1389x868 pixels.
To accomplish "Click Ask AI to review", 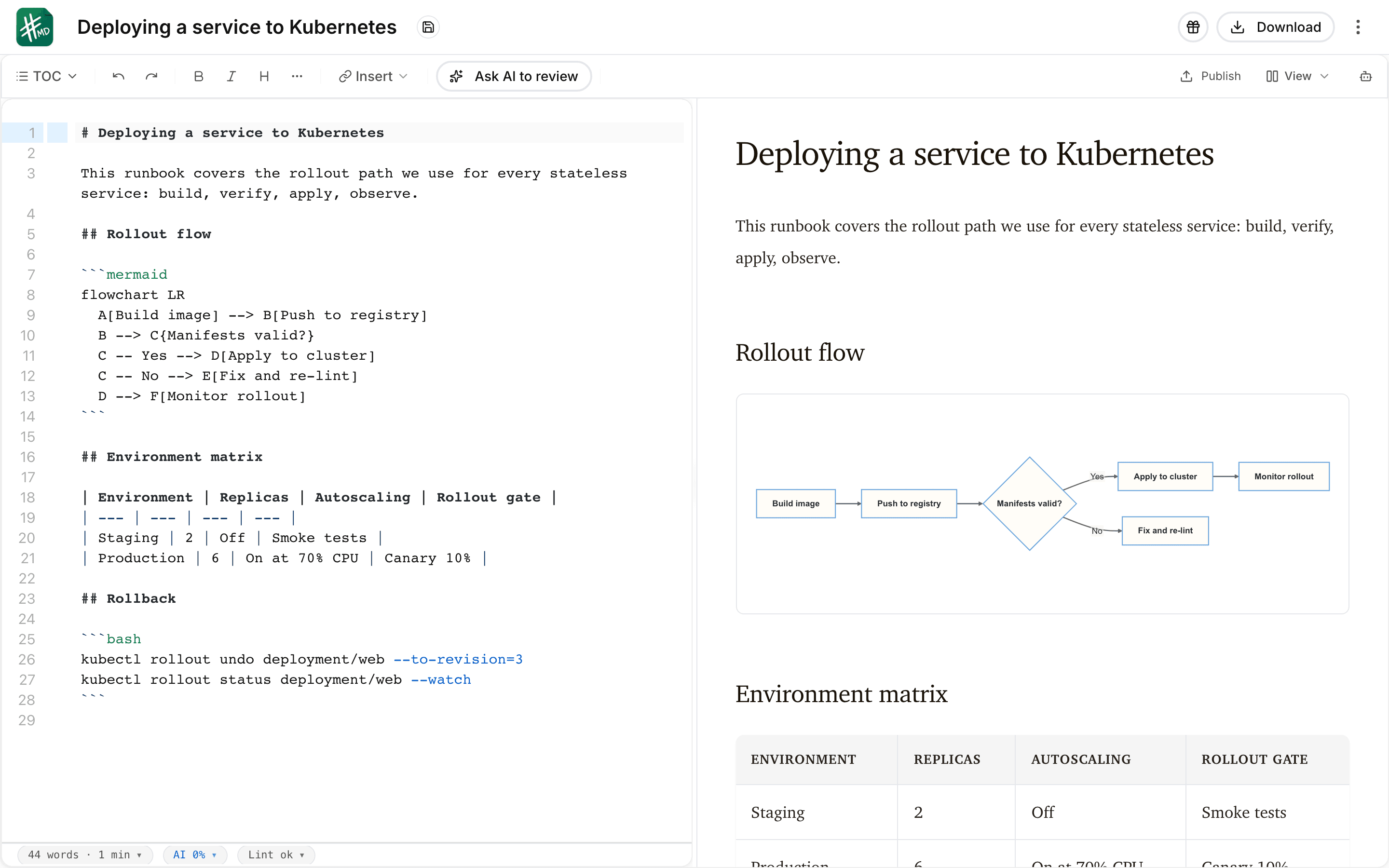I will tap(514, 76).
